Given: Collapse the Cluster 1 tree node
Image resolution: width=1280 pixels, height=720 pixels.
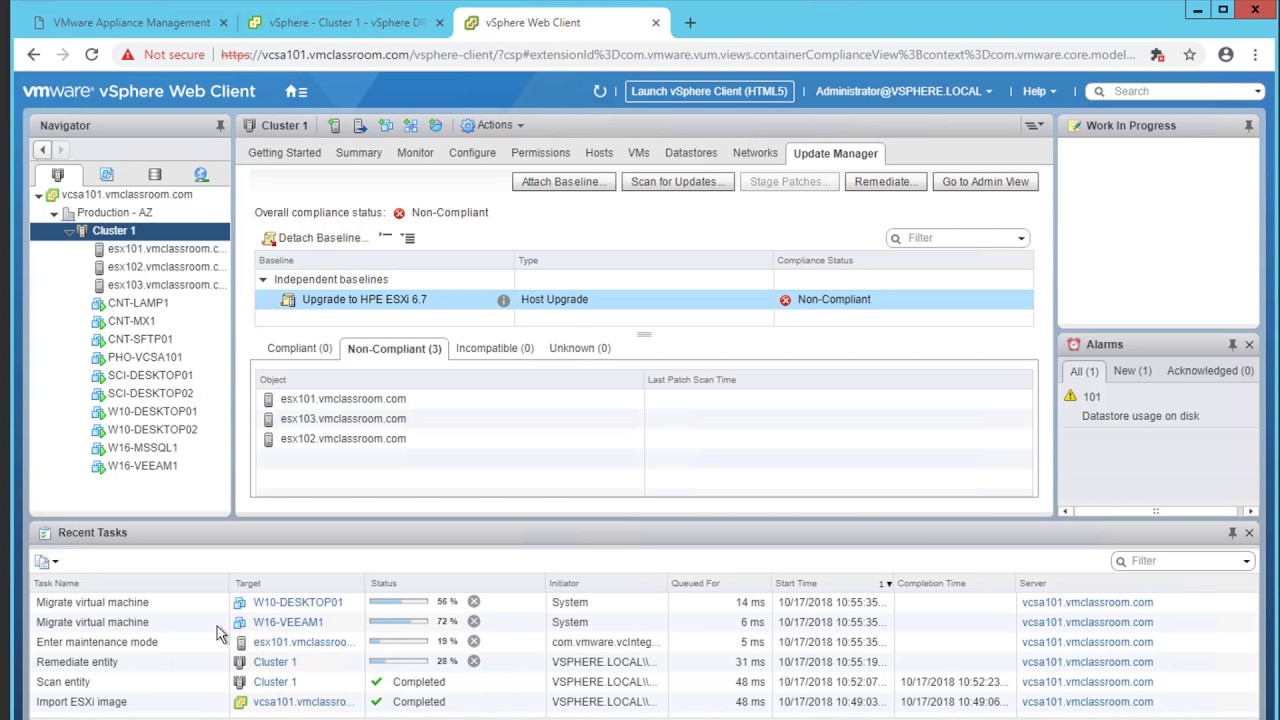Looking at the screenshot, I should (x=69, y=231).
